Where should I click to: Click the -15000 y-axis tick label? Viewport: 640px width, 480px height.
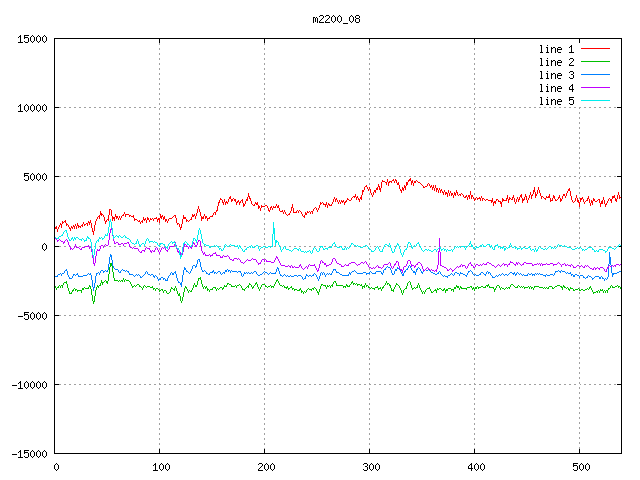pos(29,454)
